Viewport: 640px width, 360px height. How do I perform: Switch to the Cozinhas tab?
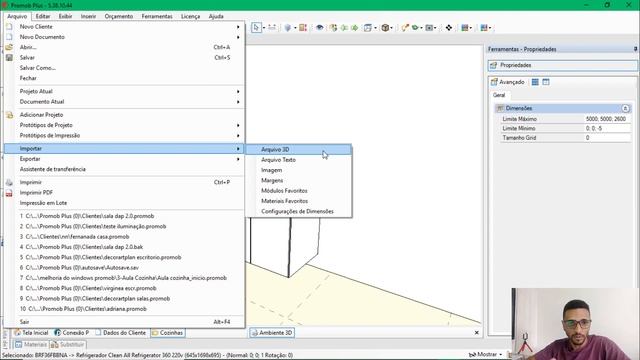(167, 333)
